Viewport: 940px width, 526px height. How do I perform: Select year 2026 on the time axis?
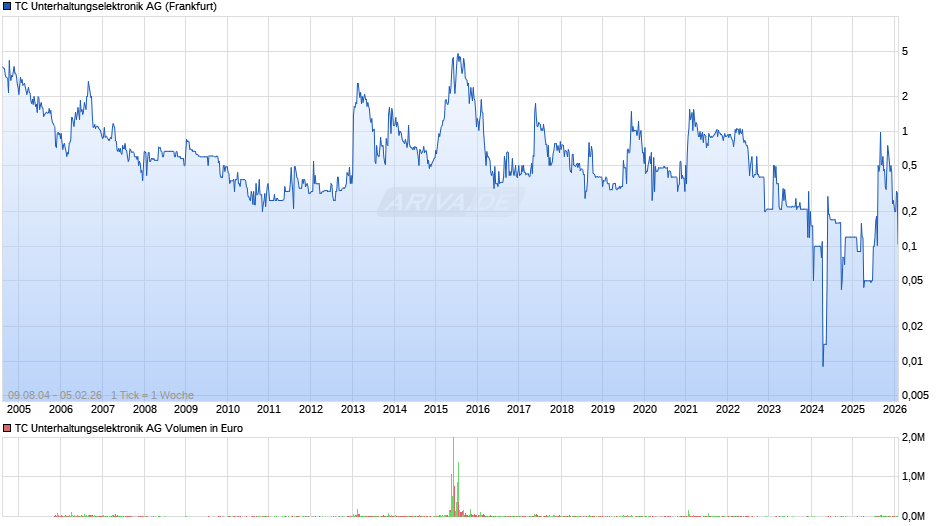pos(894,409)
